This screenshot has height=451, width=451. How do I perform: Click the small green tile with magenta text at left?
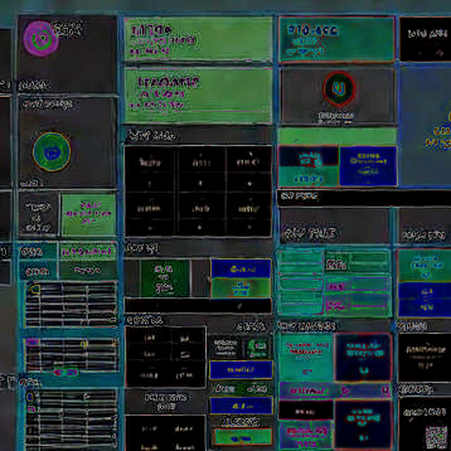point(89,214)
